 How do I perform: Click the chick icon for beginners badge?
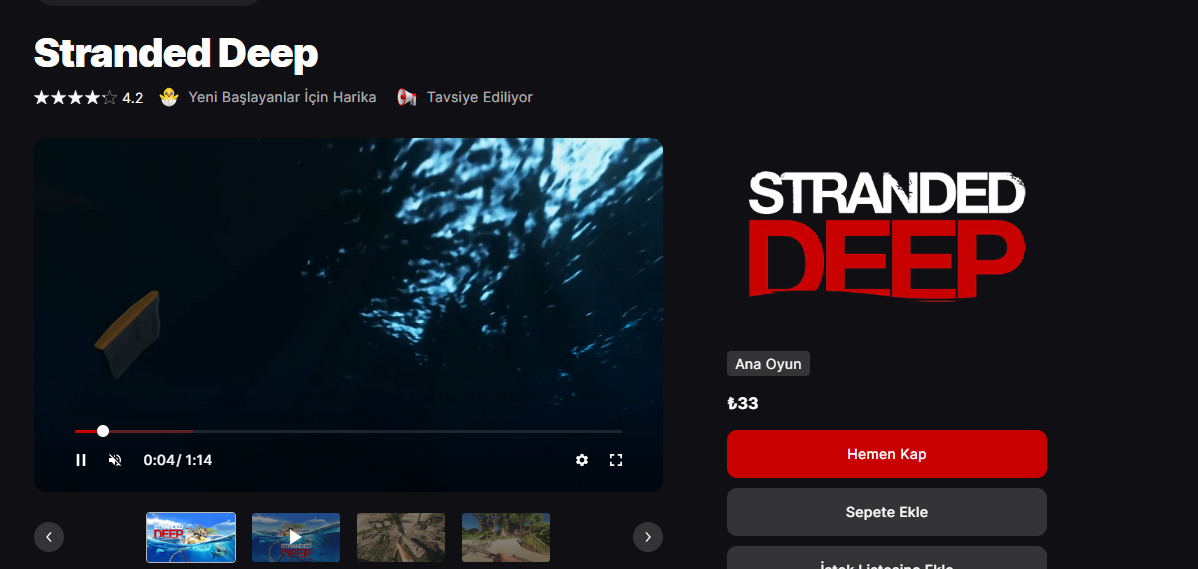[x=169, y=97]
